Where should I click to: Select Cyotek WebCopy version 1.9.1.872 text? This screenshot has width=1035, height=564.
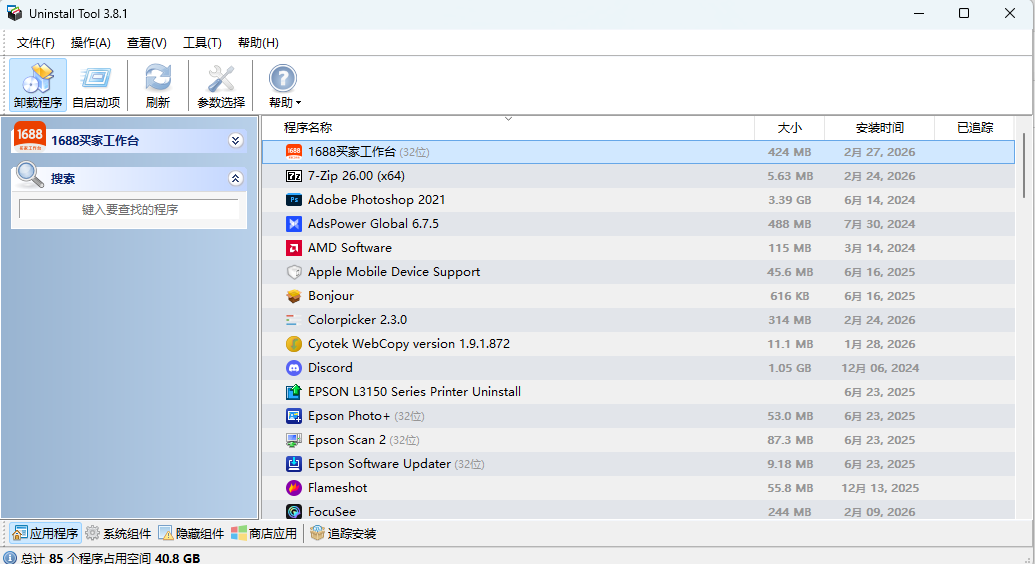(x=409, y=344)
